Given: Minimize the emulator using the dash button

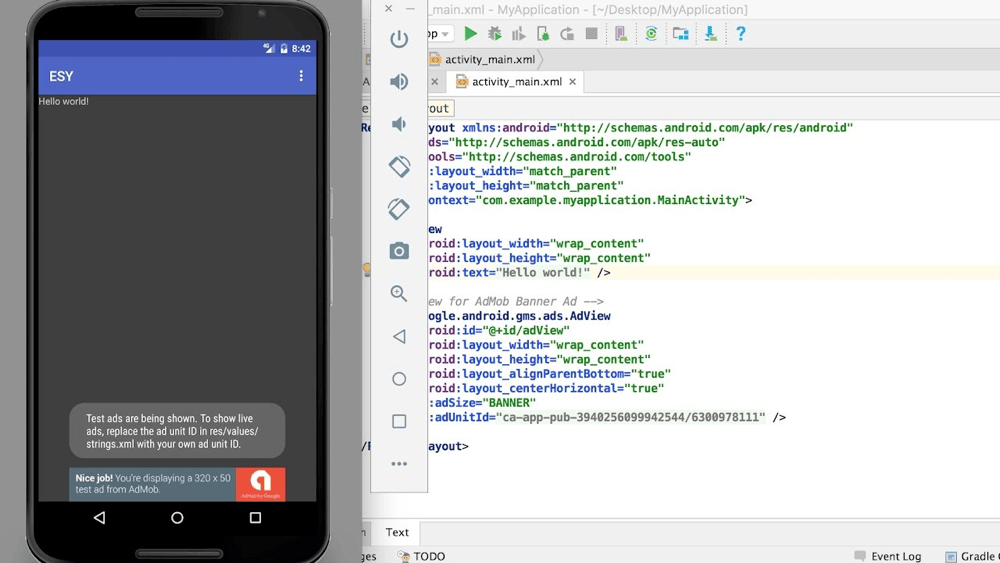Looking at the screenshot, I should [410, 8].
